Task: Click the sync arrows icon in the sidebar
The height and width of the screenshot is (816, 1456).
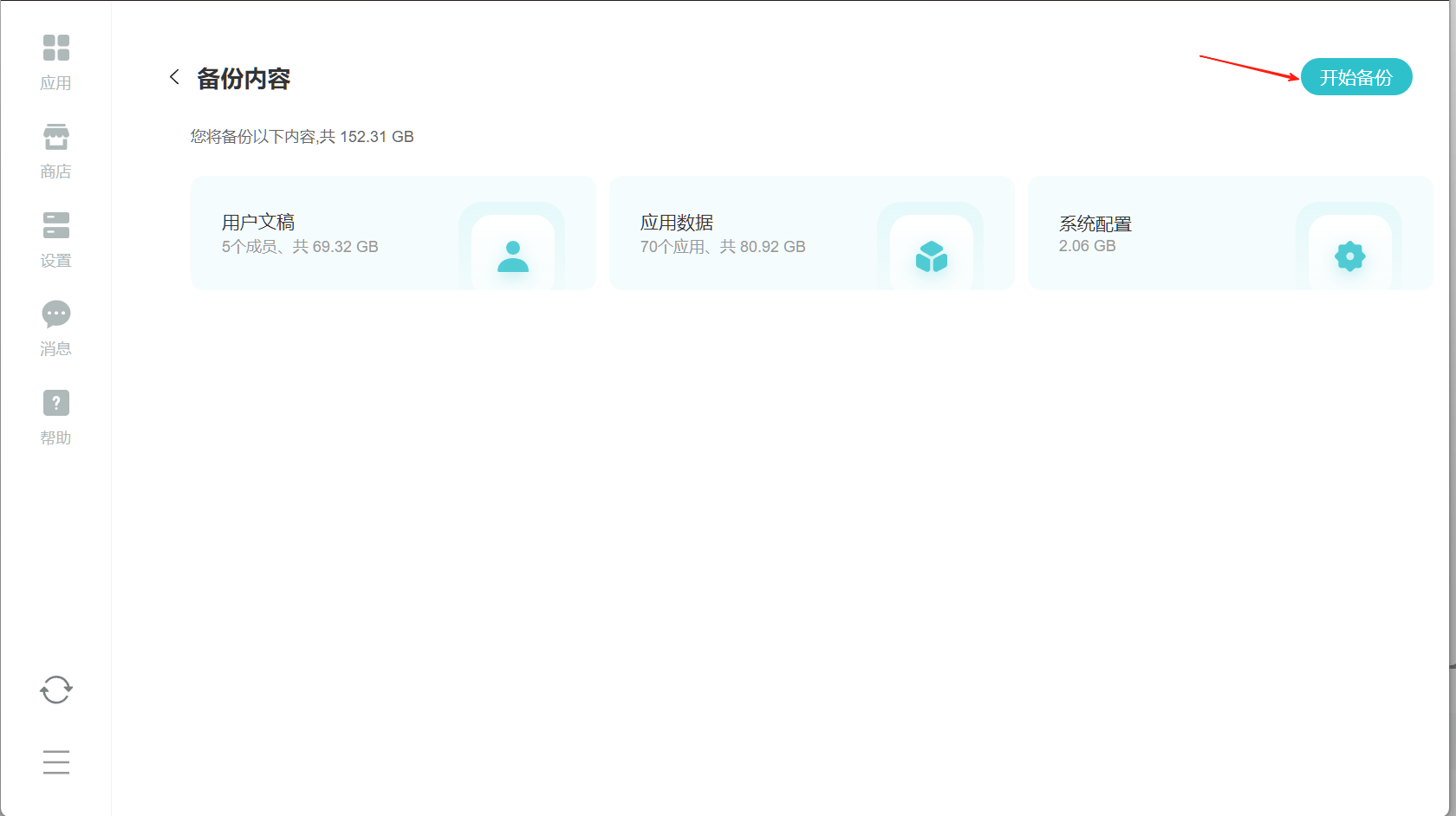Action: point(56,690)
